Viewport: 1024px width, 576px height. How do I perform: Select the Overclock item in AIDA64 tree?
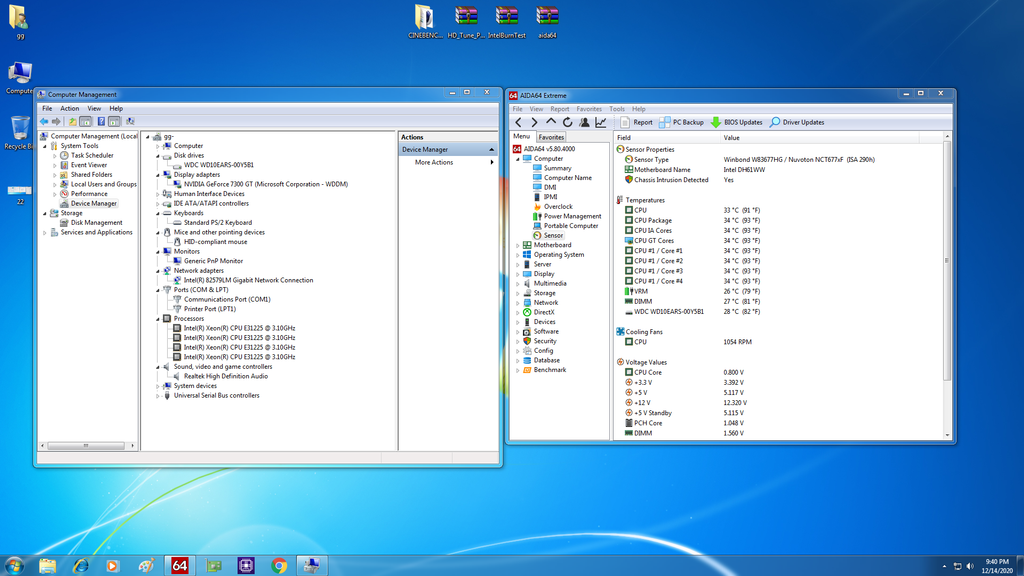(x=558, y=206)
